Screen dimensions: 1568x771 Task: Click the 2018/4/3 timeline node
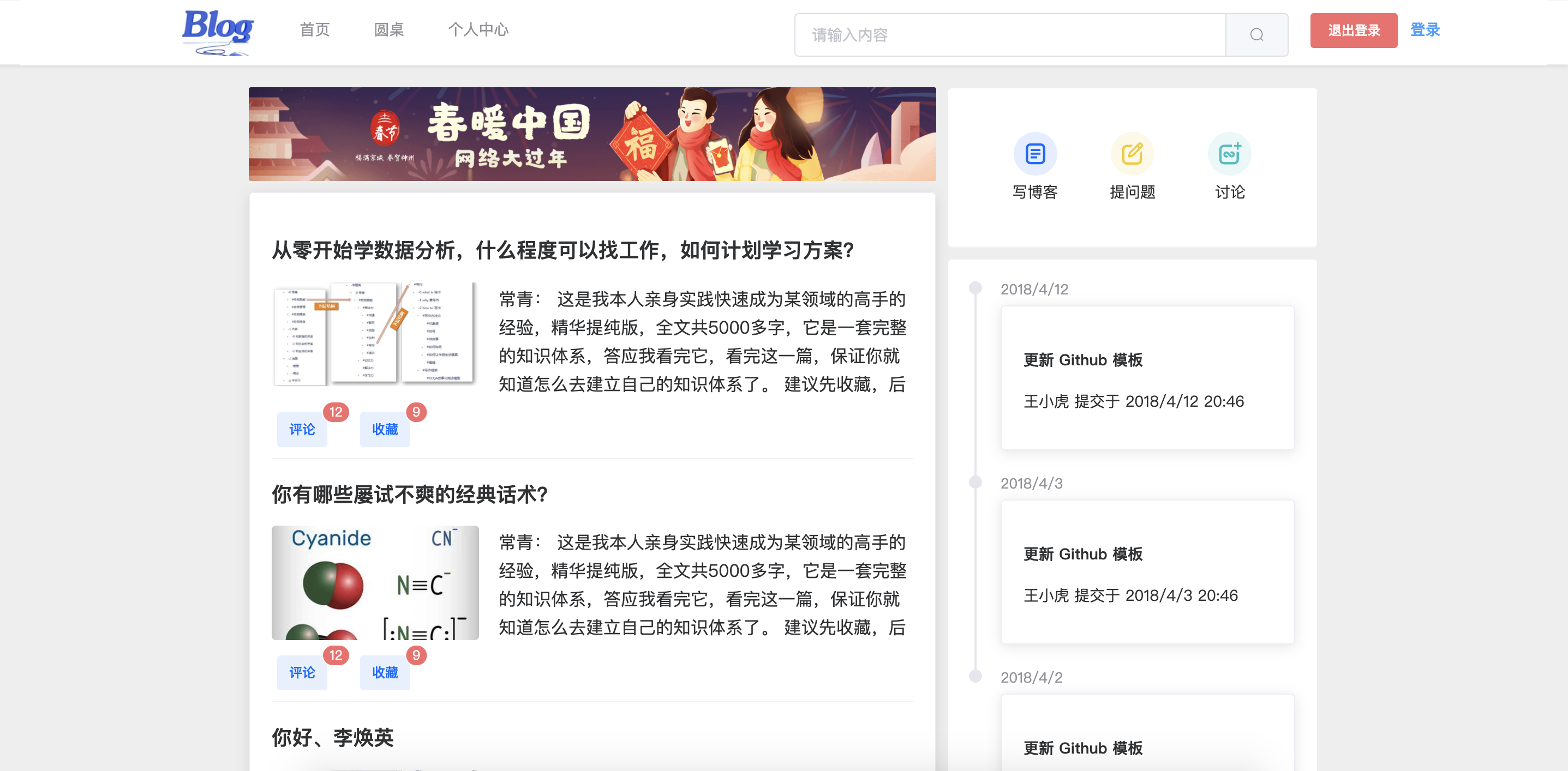[x=975, y=482]
